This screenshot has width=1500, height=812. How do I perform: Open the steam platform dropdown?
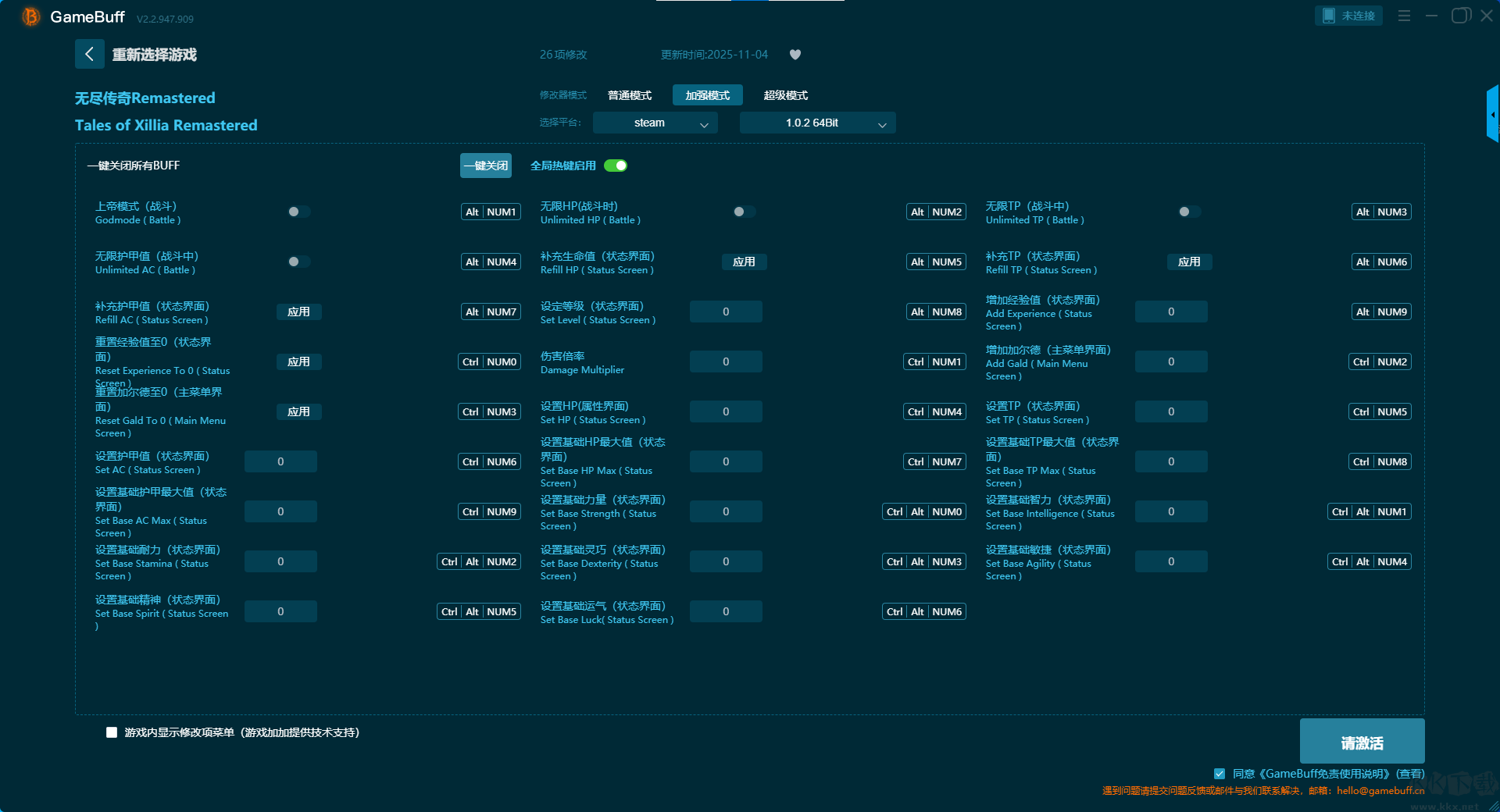coord(655,123)
